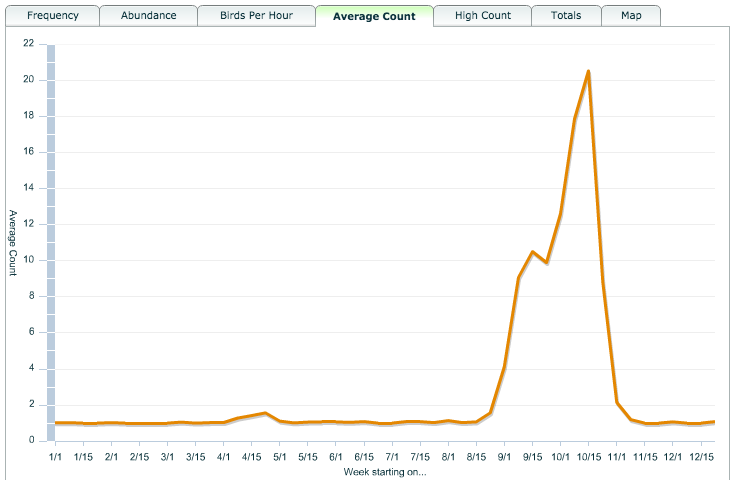Click the vertical Average Count axis title
Viewport: 739px width, 480px height.
[12, 242]
